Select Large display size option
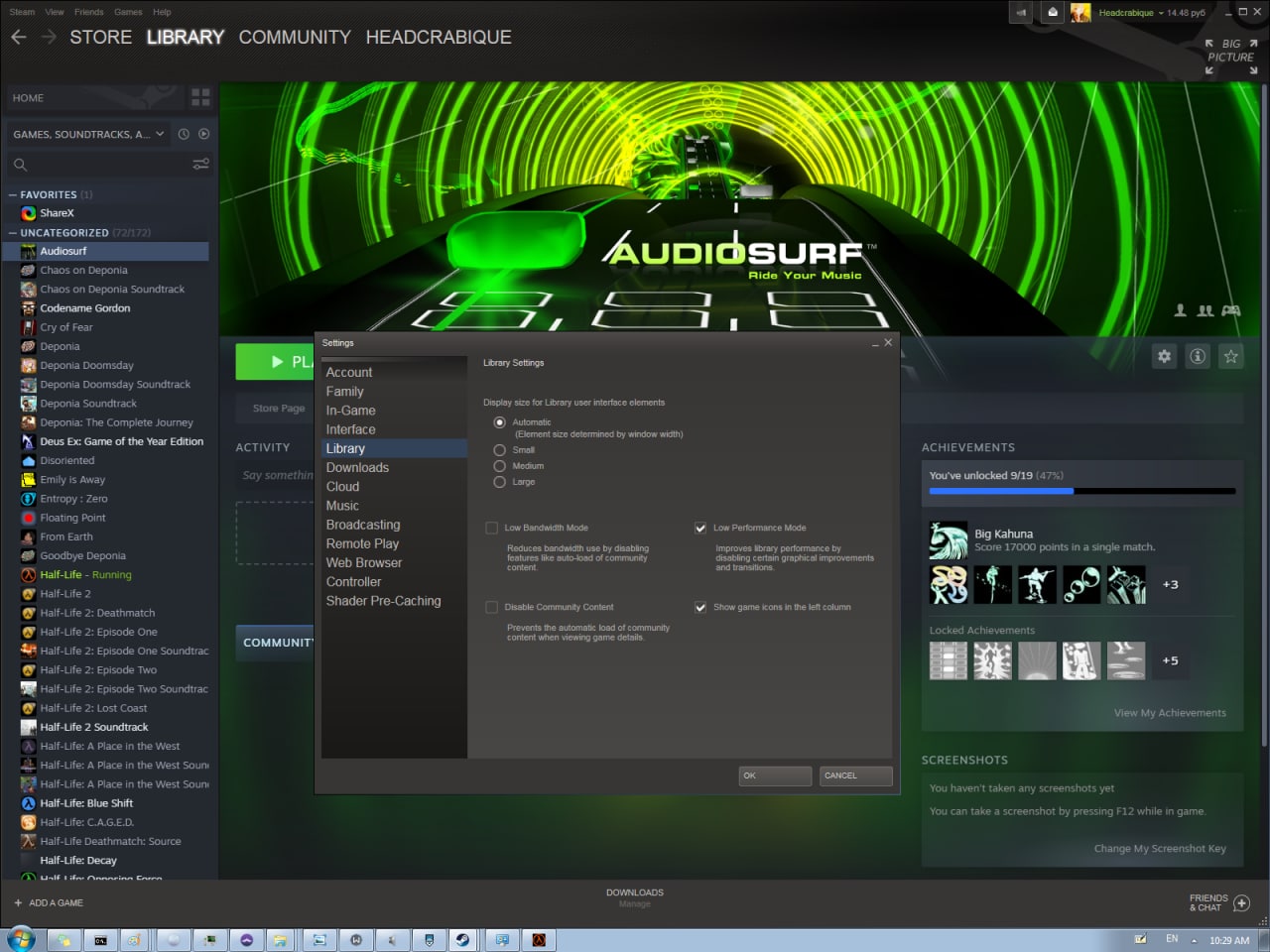The image size is (1270, 952). (500, 482)
